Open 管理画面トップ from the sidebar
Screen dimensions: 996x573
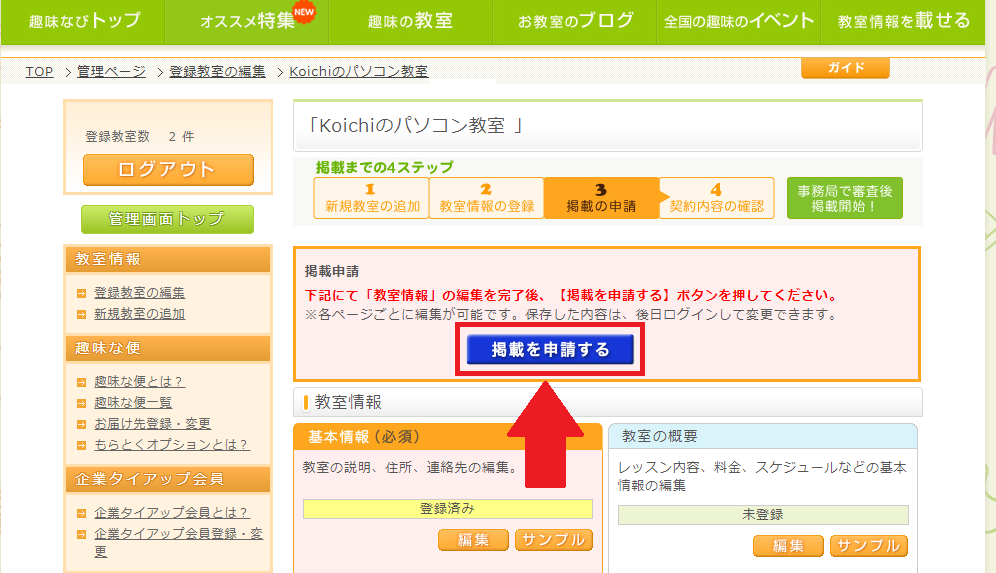click(x=167, y=218)
